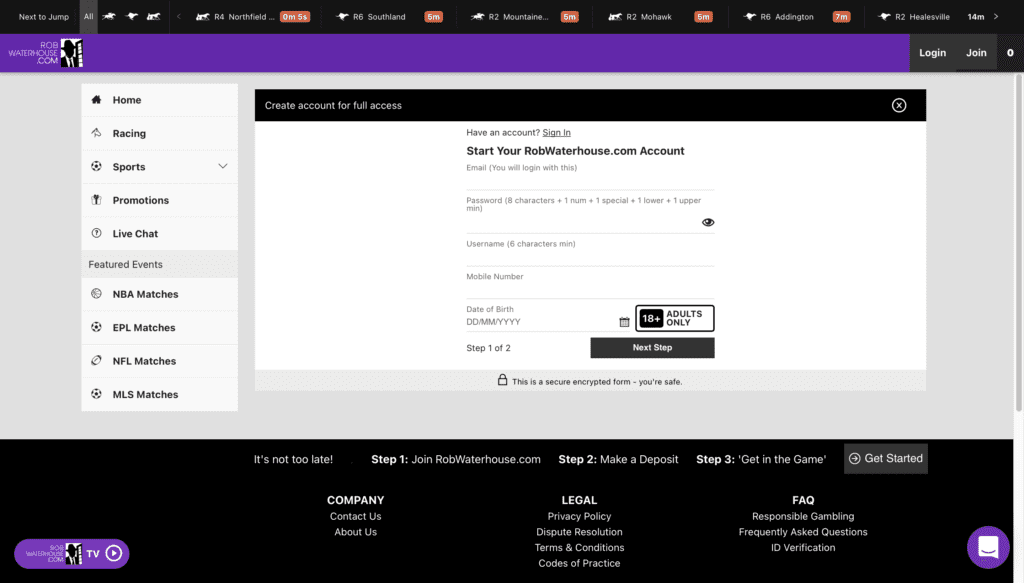Open the R4 Northfield race
1024x583 pixels.
(x=253, y=16)
